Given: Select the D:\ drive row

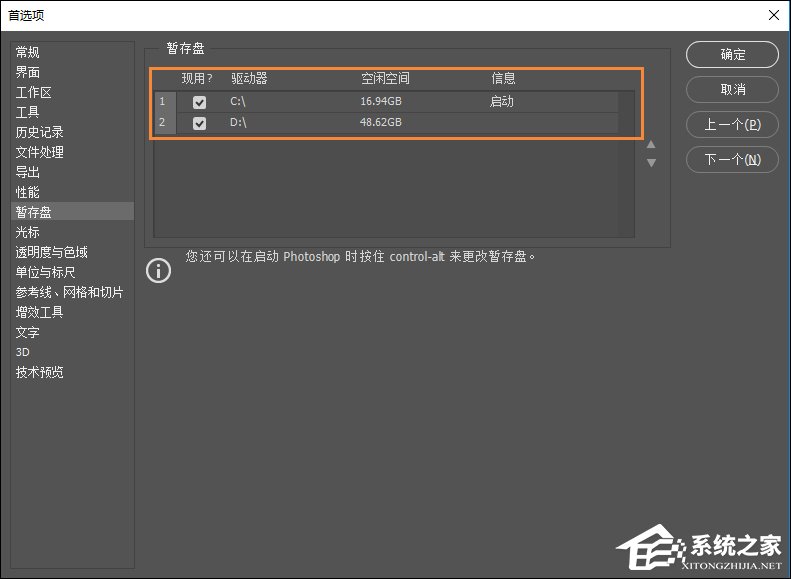Looking at the screenshot, I should tap(386, 123).
